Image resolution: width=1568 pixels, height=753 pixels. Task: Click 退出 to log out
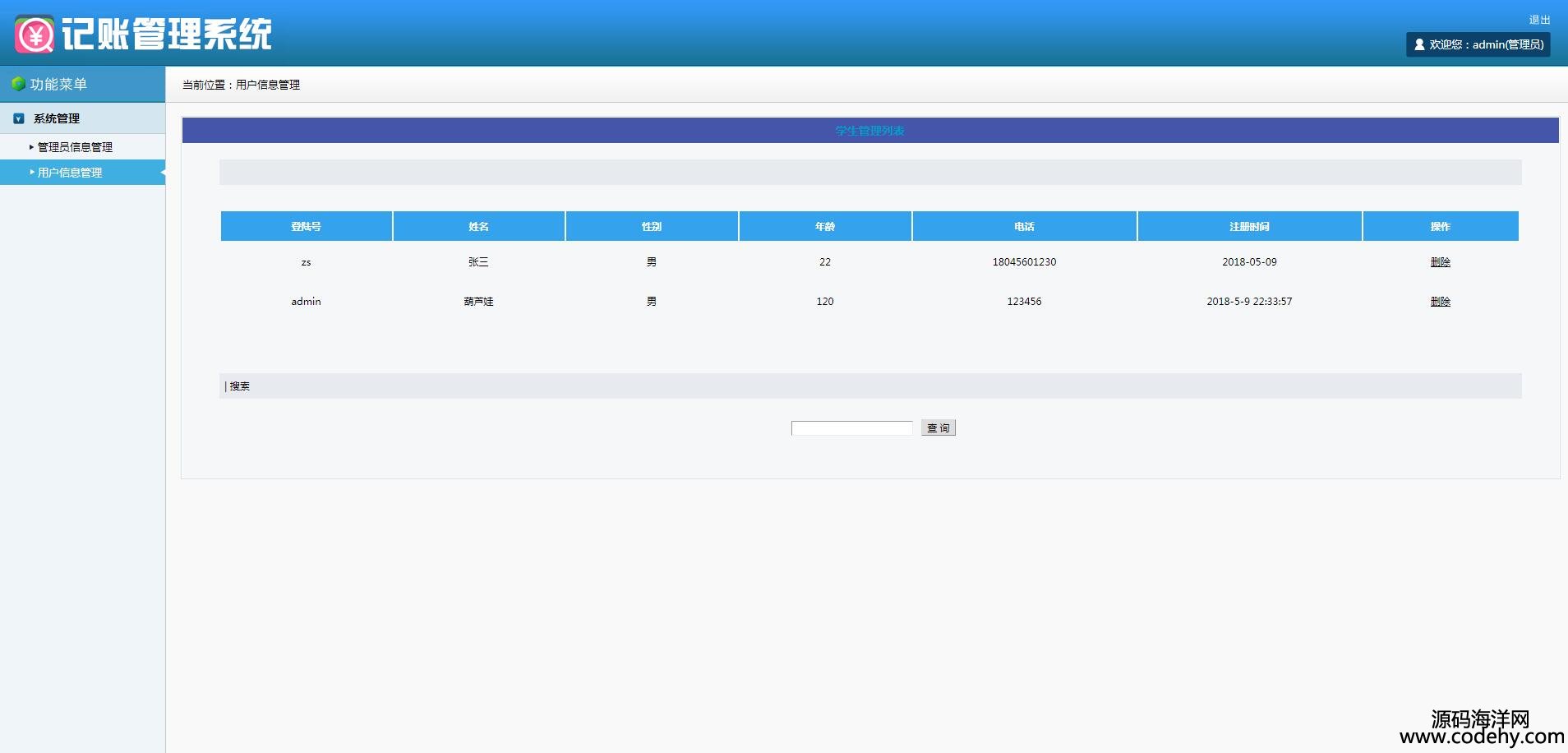click(x=1539, y=20)
